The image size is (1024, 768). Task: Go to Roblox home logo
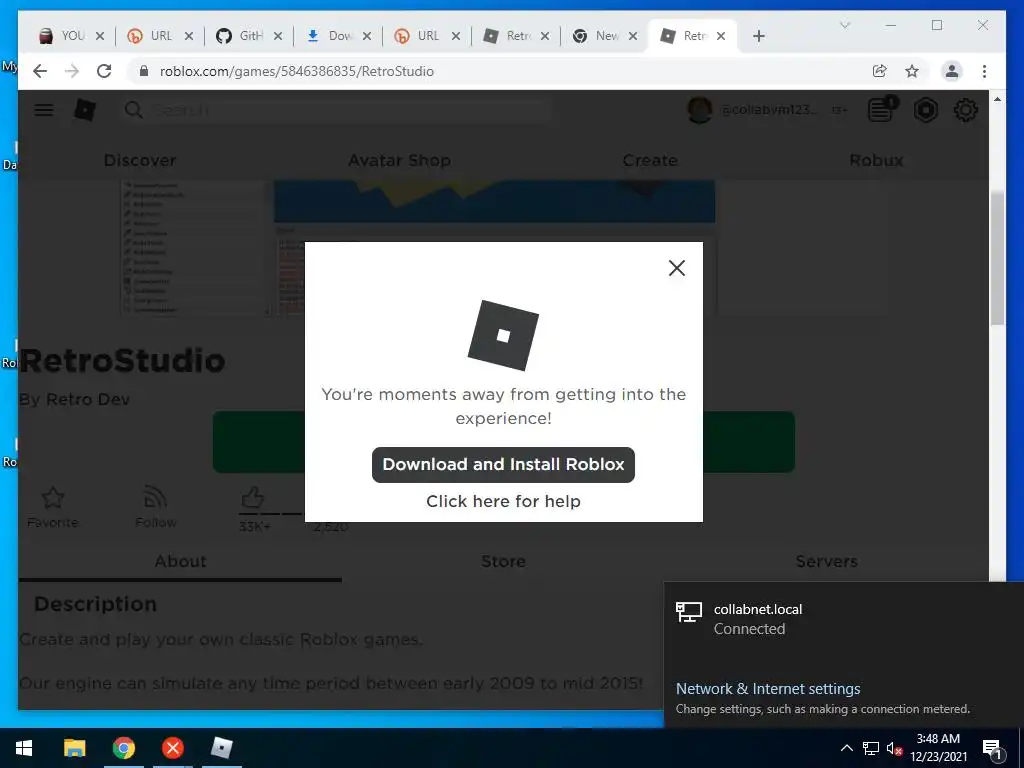tap(85, 110)
